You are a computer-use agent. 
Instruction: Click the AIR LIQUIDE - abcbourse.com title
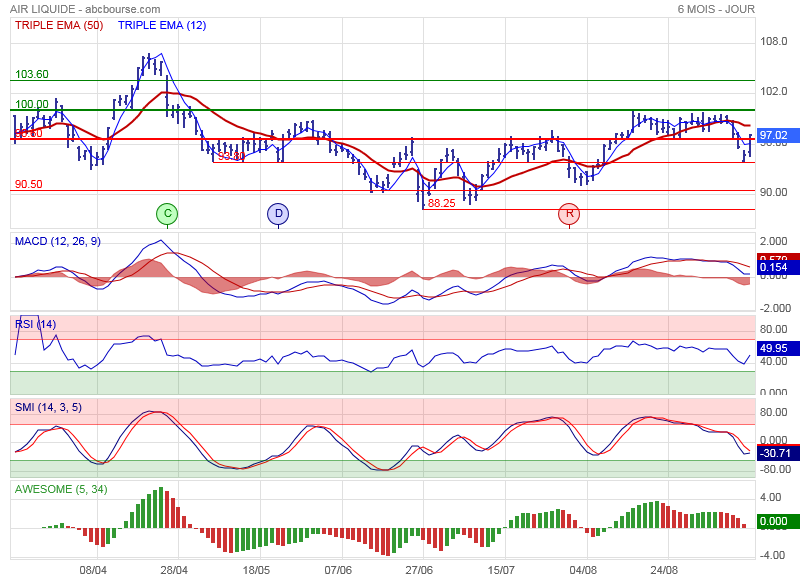click(x=85, y=9)
